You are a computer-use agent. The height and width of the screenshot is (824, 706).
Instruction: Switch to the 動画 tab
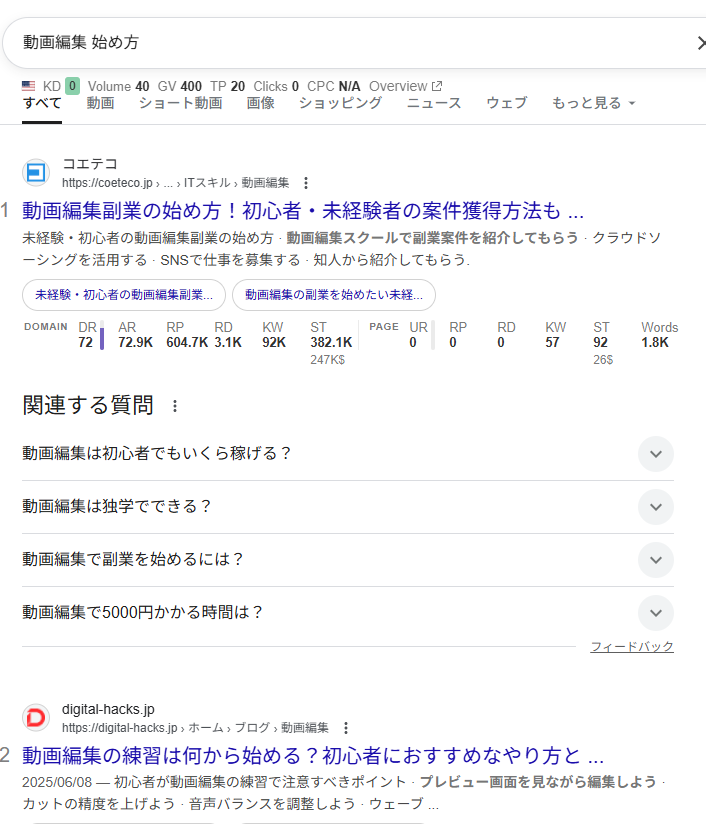click(100, 103)
